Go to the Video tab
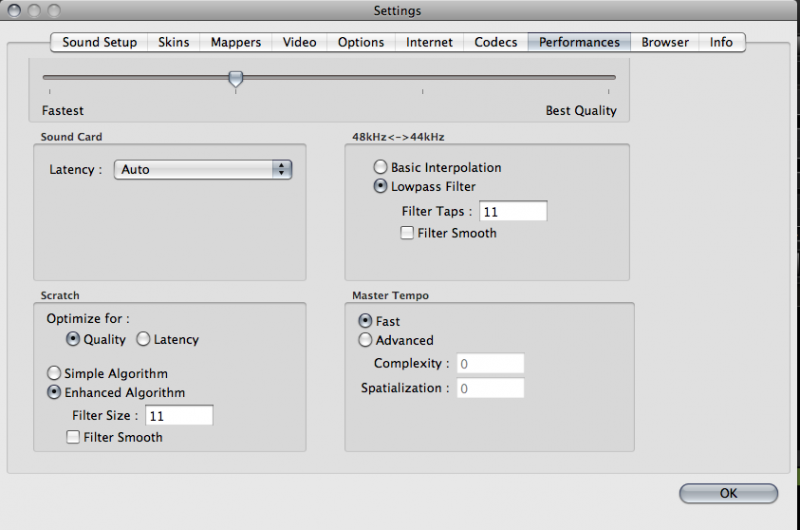The height and width of the screenshot is (530, 800). [299, 42]
